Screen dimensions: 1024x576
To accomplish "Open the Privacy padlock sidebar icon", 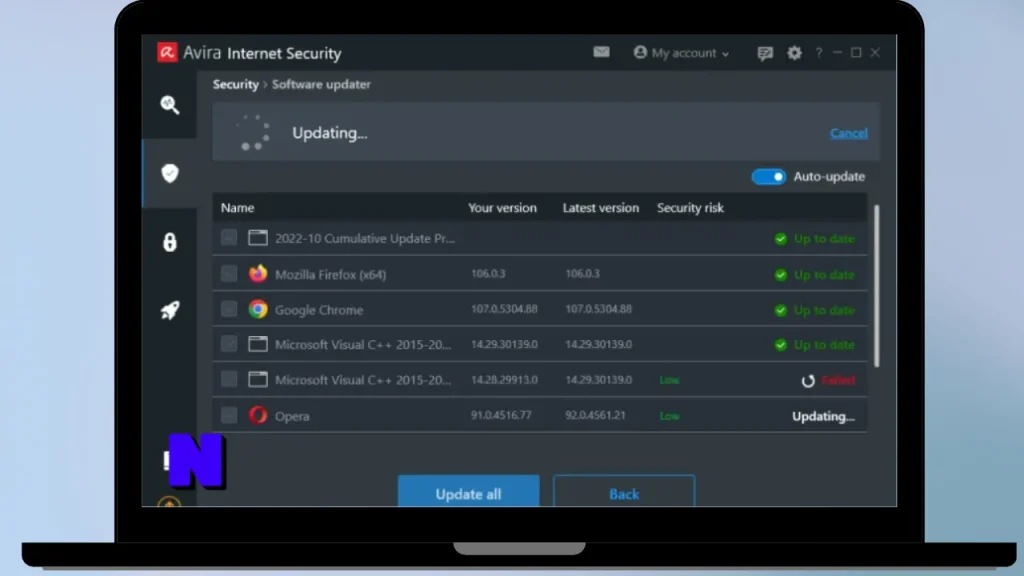I will tap(170, 242).
